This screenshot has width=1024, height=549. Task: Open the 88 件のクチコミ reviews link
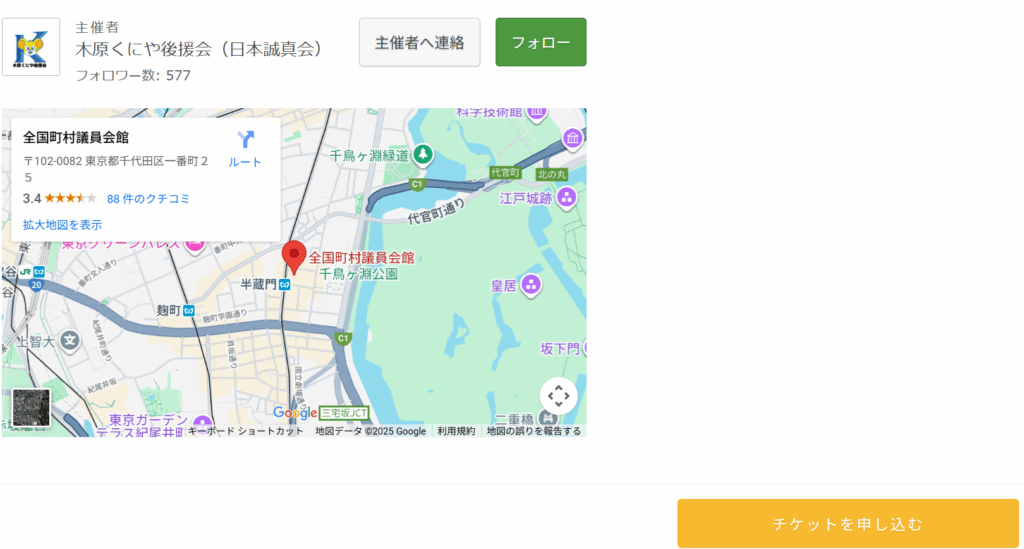click(148, 199)
